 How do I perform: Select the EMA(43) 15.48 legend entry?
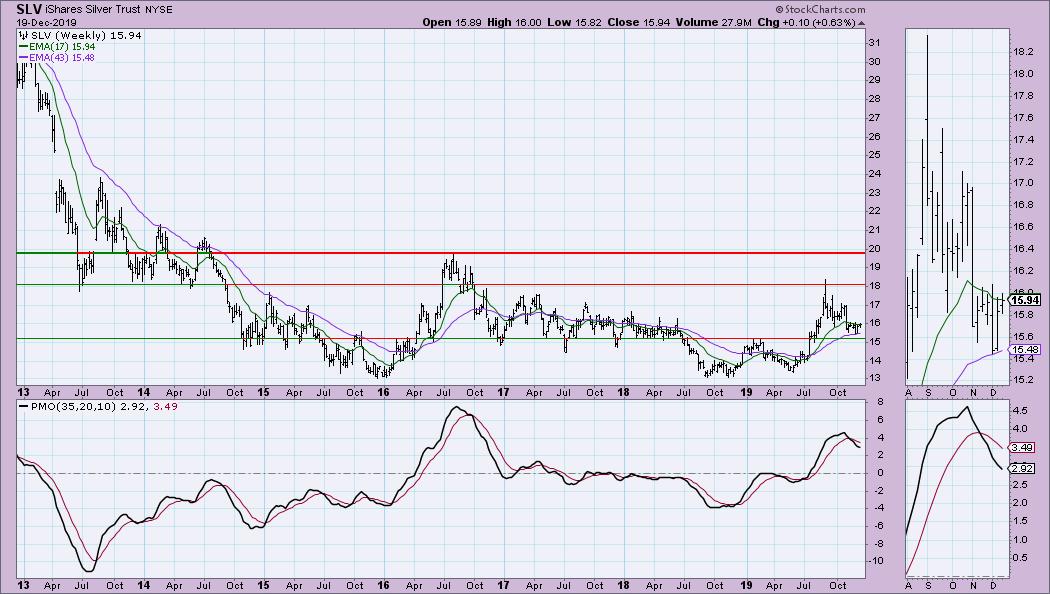click(62, 58)
